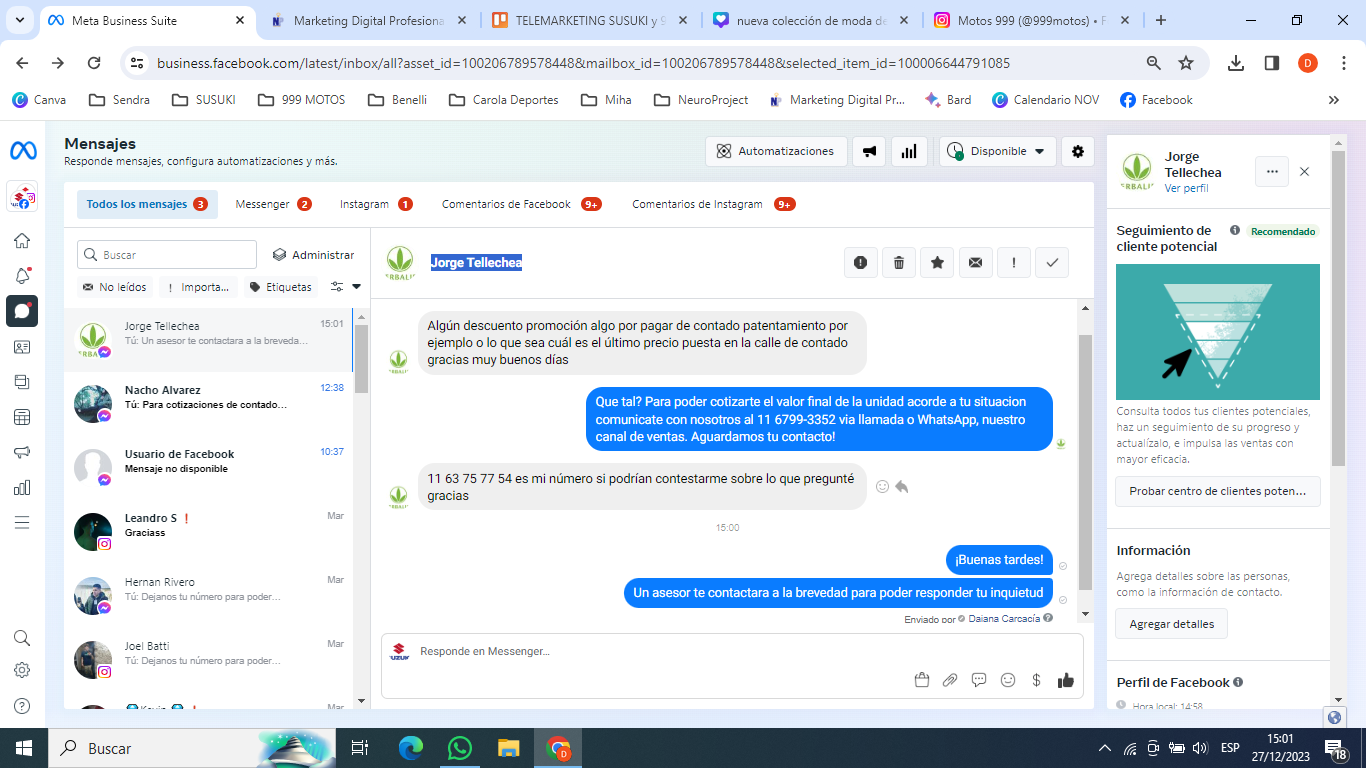Click the Buscar search field in inbox
1366x768 pixels.
coord(167,255)
